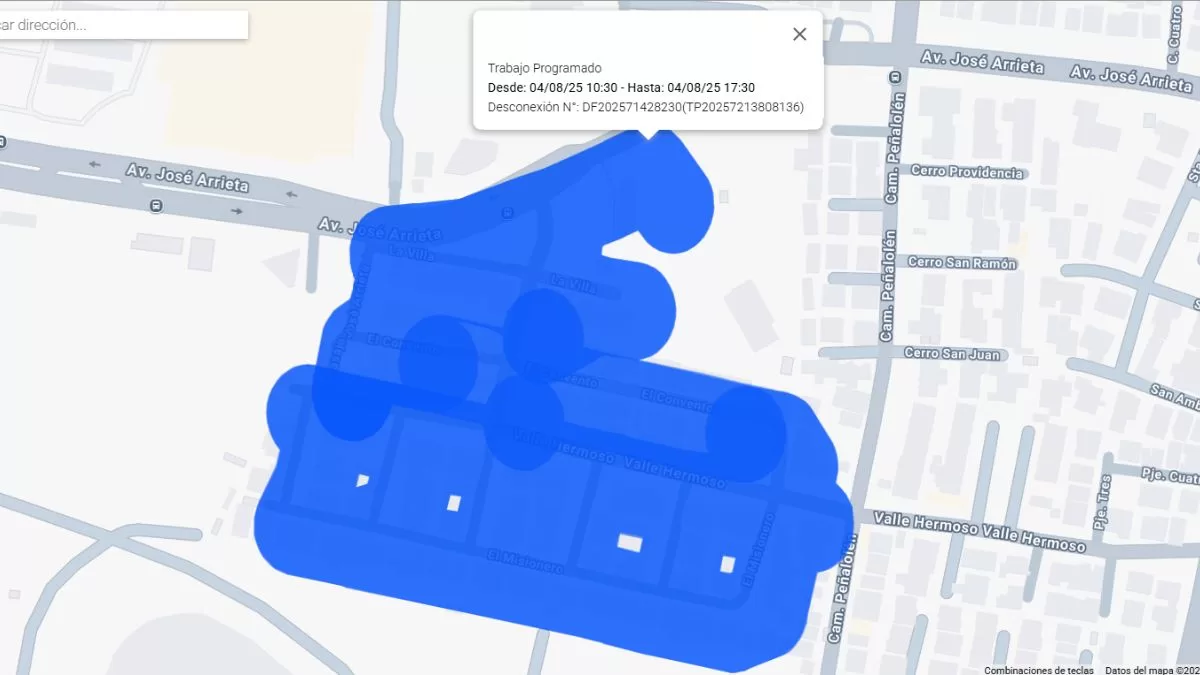This screenshot has width=1200, height=675.
Task: Click the Cerro San Ramón street label
Action: 961,263
